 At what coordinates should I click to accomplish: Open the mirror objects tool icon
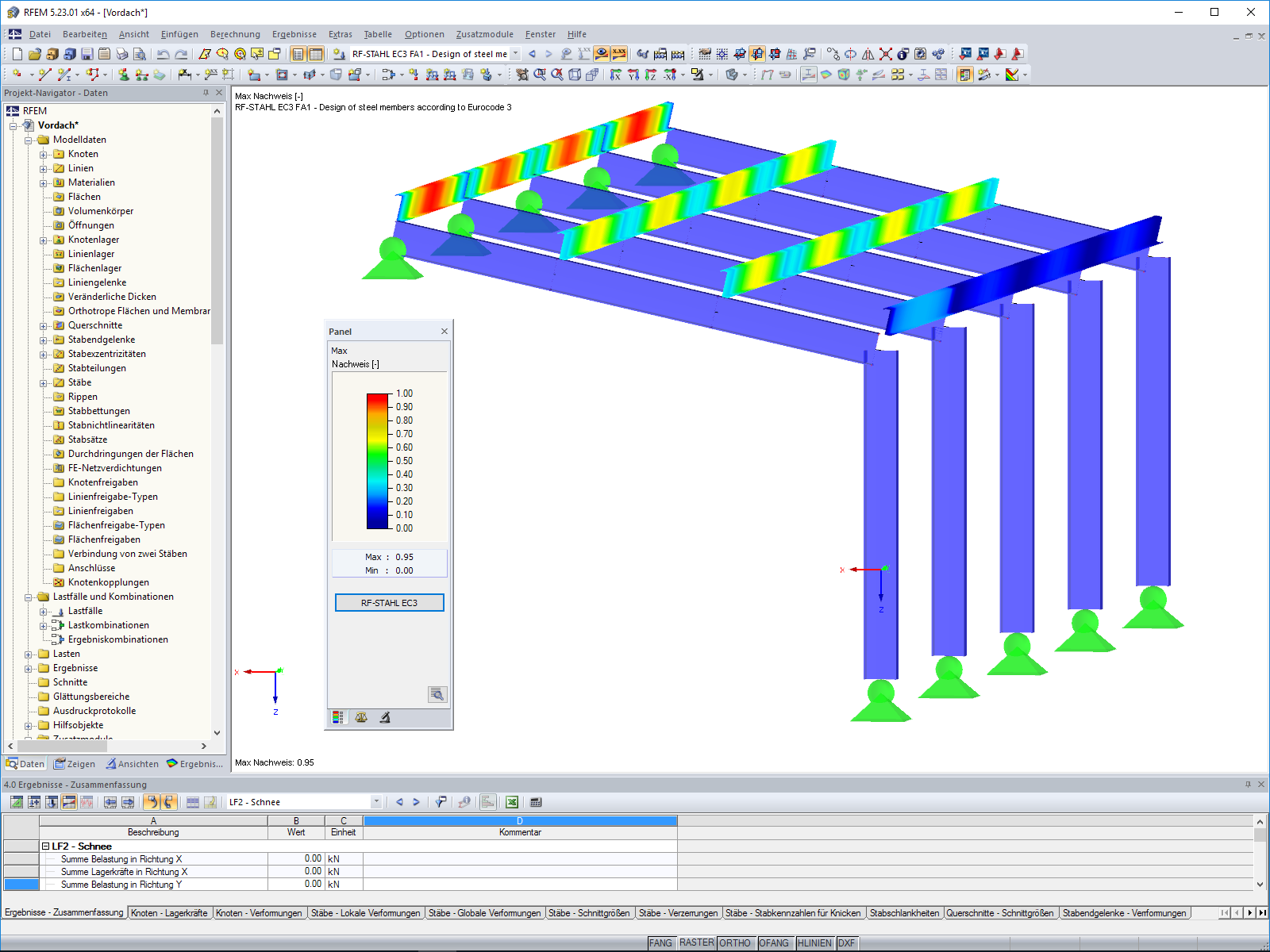point(868,54)
